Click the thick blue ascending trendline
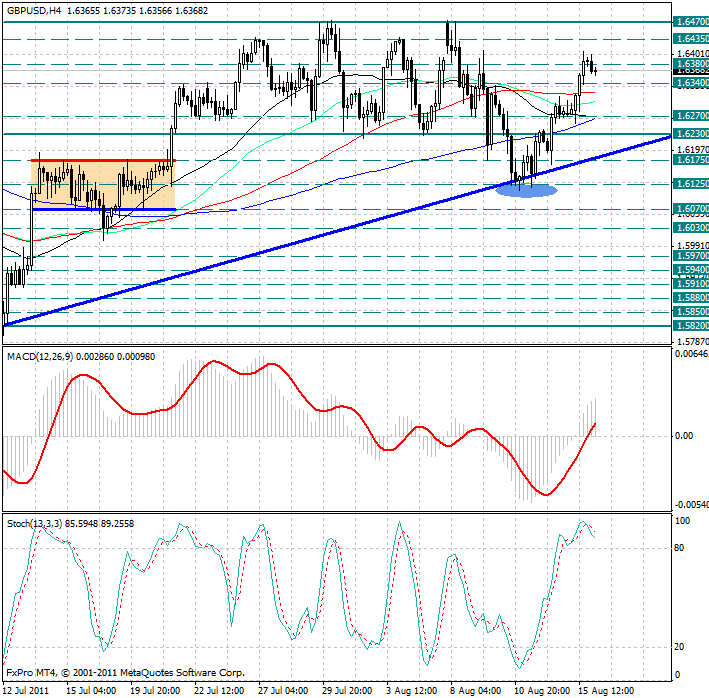Screen dimensions: 709x698 point(300,240)
